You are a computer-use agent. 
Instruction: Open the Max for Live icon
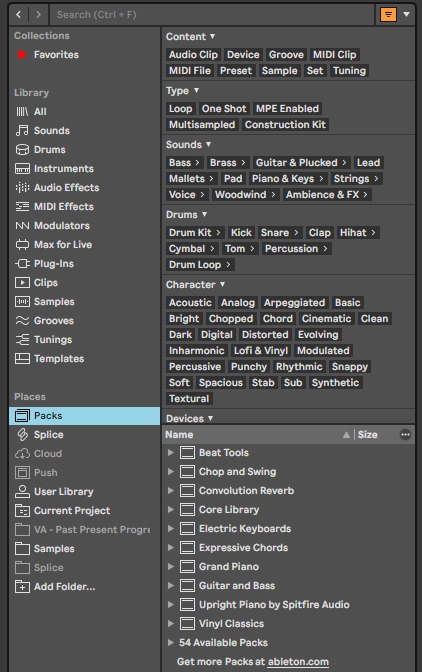22,245
